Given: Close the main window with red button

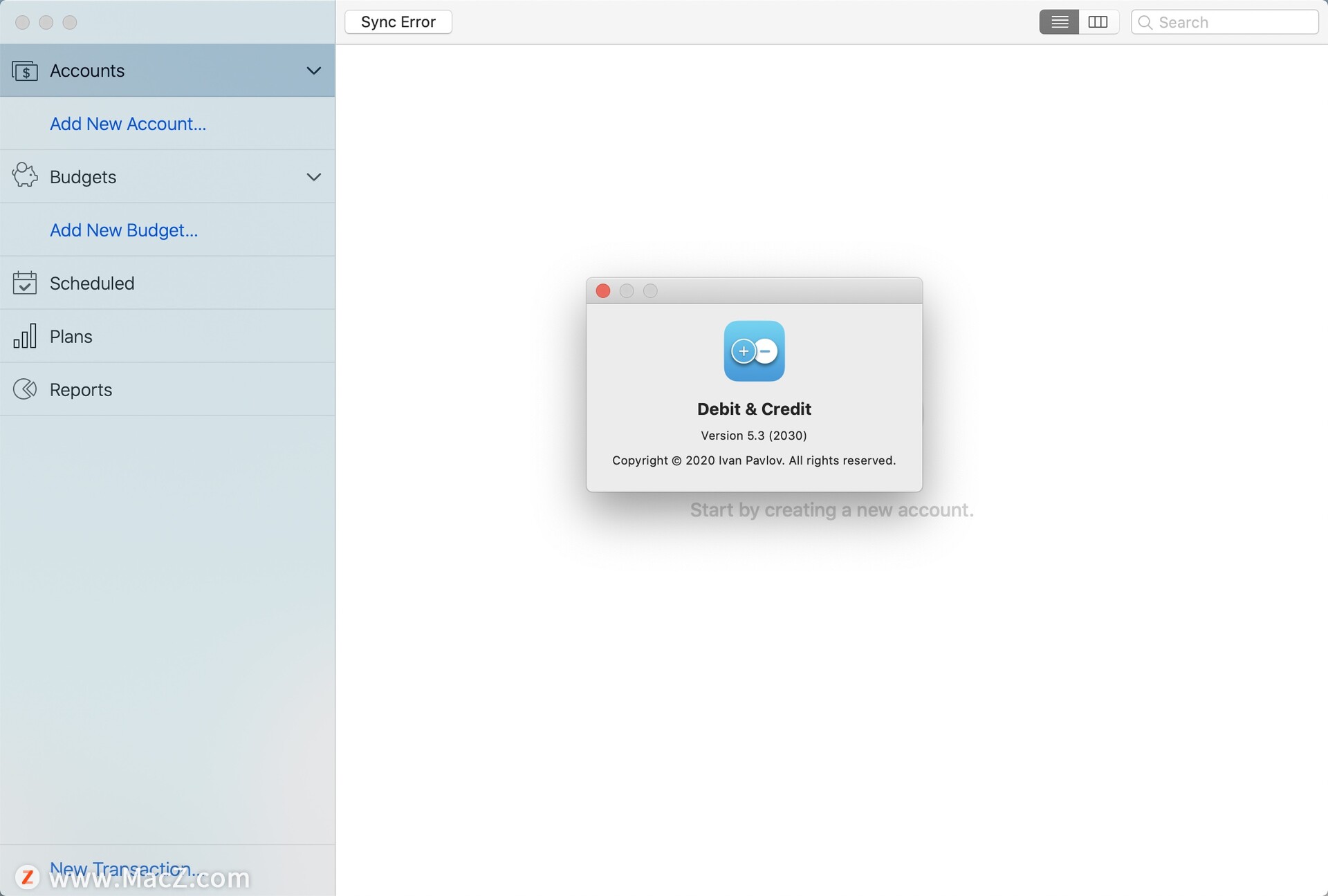Looking at the screenshot, I should tap(22, 22).
